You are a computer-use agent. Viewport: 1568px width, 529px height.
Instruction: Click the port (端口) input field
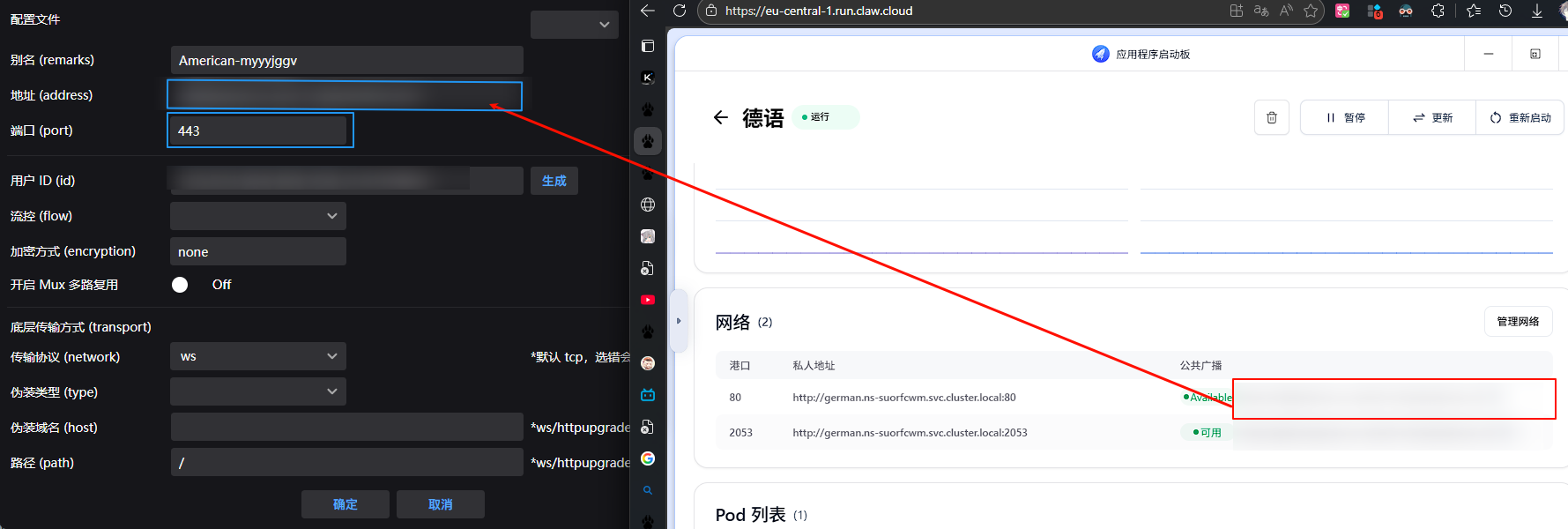point(260,130)
